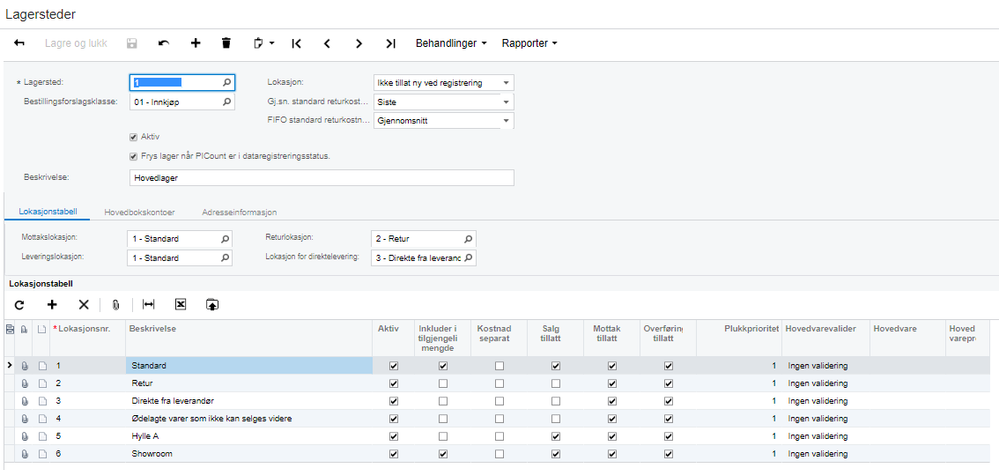Go to the first record
This screenshot has width=999, height=470.
tap(296, 43)
